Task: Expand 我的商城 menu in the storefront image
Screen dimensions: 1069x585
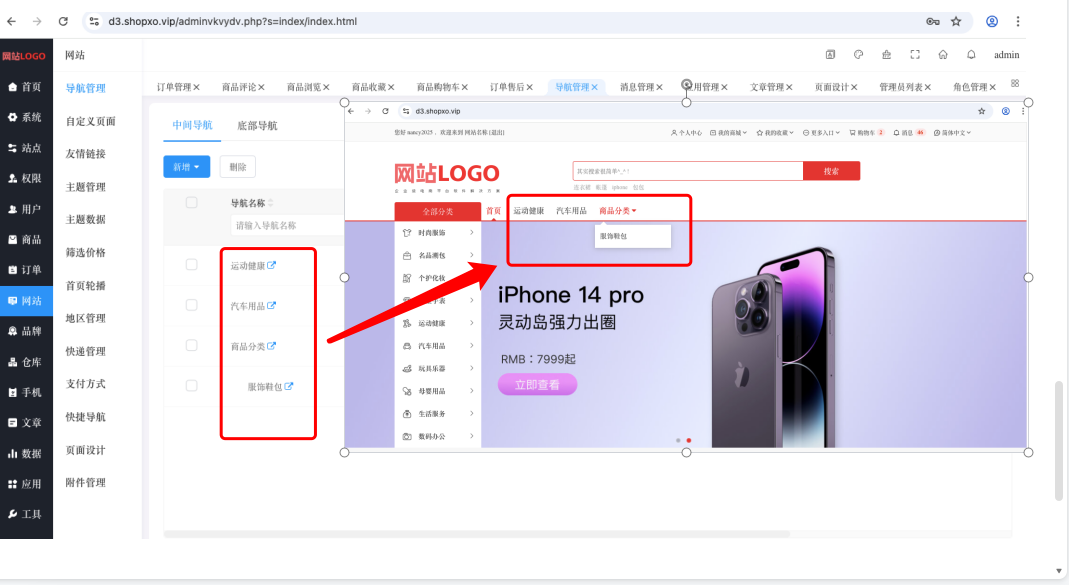Action: coord(728,133)
